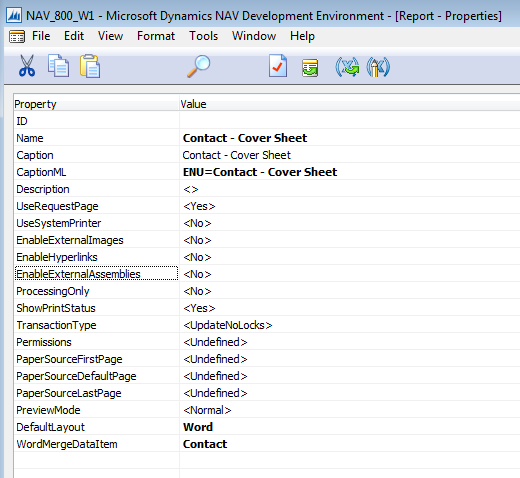520x478 pixels.
Task: Click the EnableExternalAssemblies <No> value
Action: 197,274
